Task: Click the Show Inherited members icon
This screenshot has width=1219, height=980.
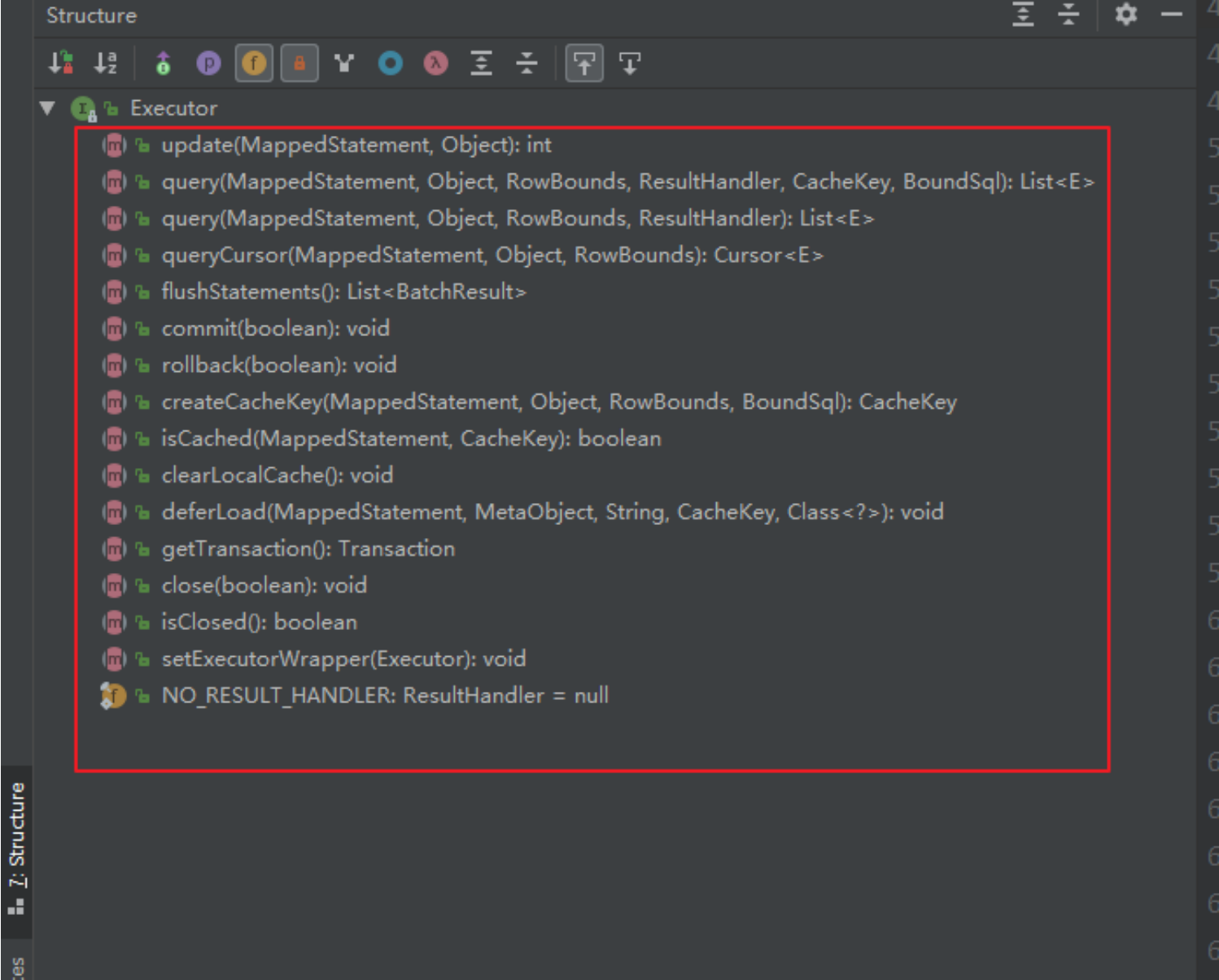Action: [163, 63]
